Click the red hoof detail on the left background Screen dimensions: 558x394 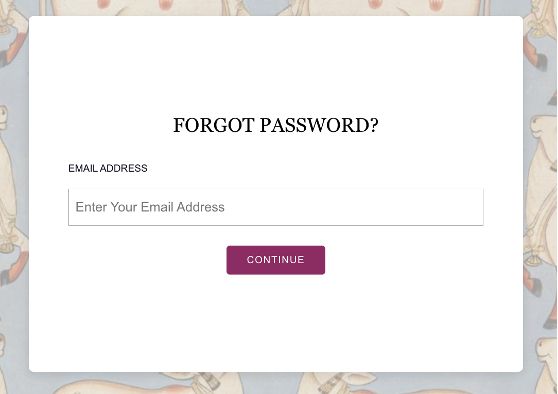coord(14,267)
